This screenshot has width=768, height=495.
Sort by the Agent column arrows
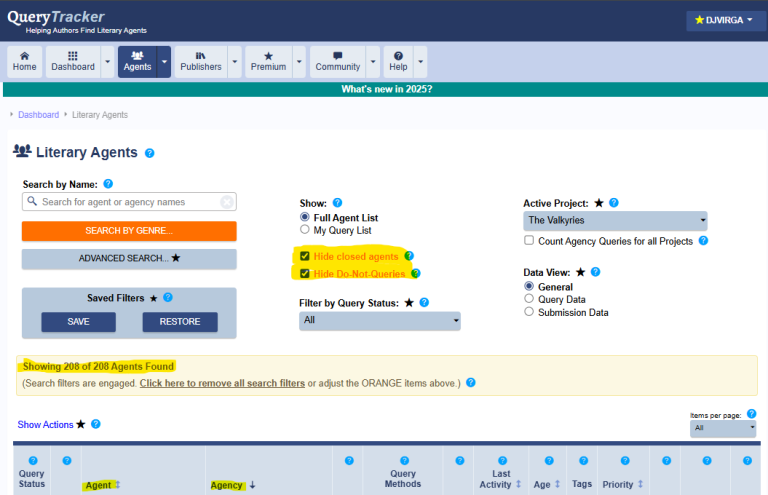[118, 485]
